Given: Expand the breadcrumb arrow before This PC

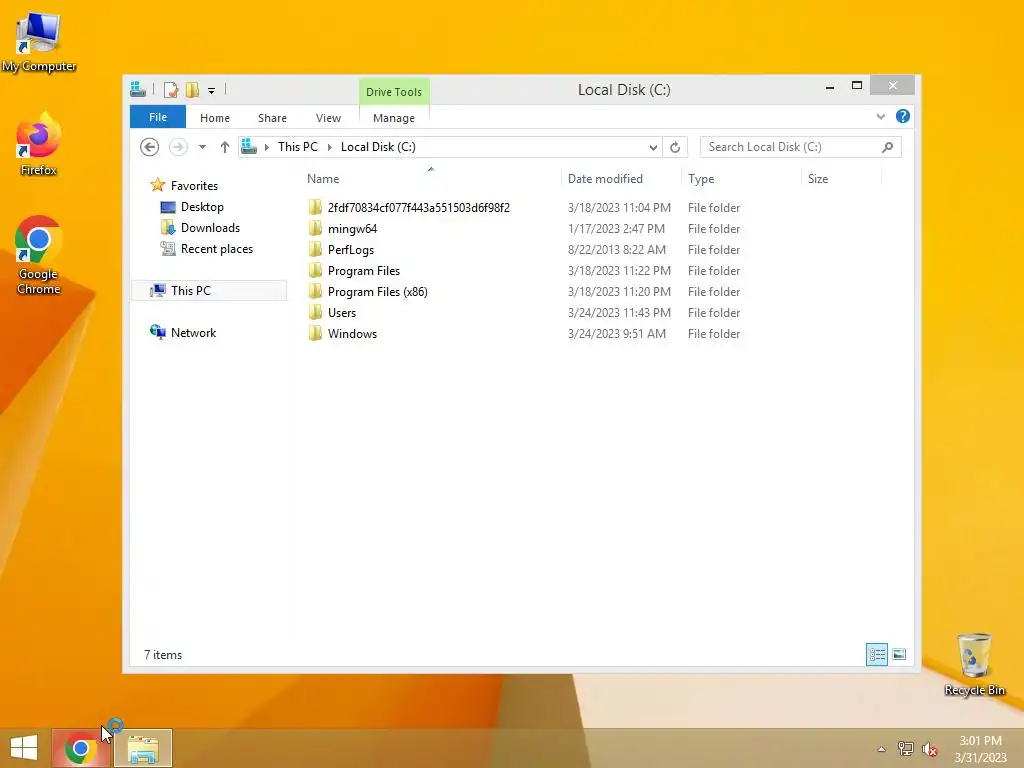Looking at the screenshot, I should 266,147.
